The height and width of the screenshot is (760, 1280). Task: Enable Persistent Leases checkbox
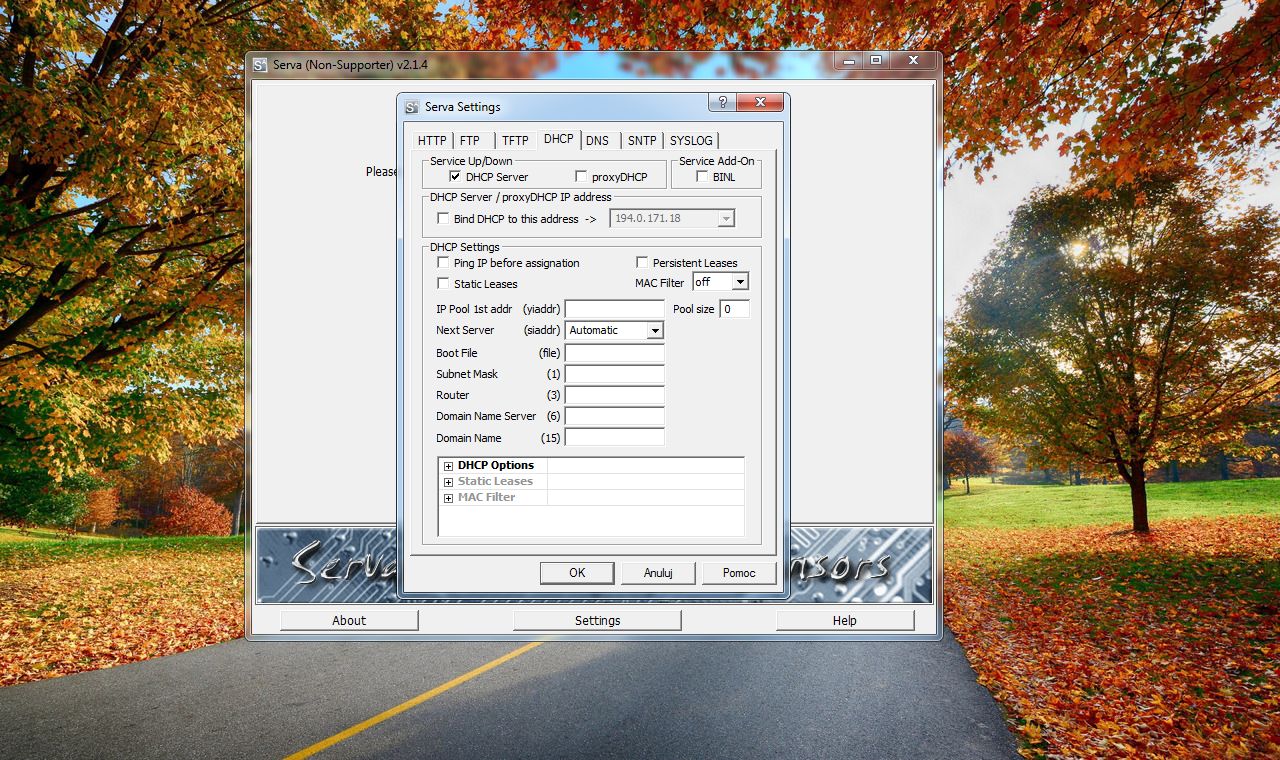coord(642,262)
